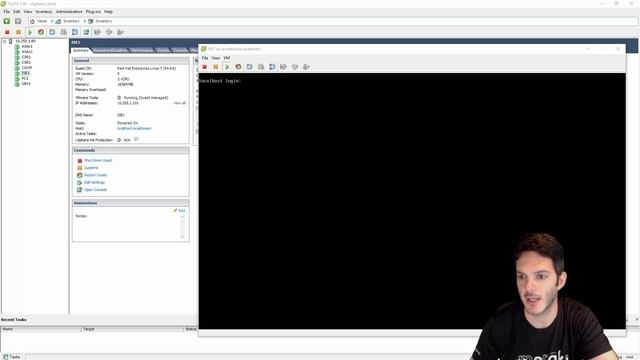Select CSR1 VM in inventory tree
Viewport: 640px width, 360px height.
pyautogui.click(x=26, y=57)
